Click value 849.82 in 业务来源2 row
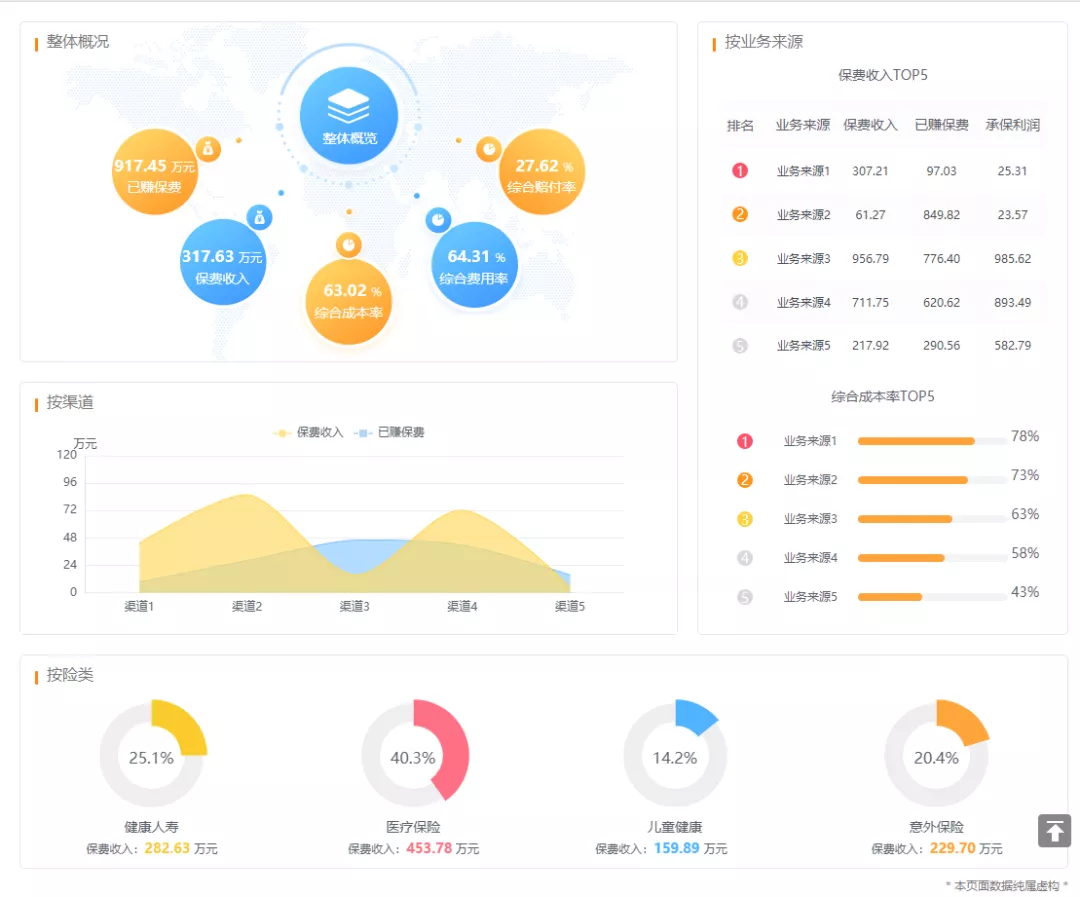Viewport: 1080px width, 897px height. [x=942, y=215]
